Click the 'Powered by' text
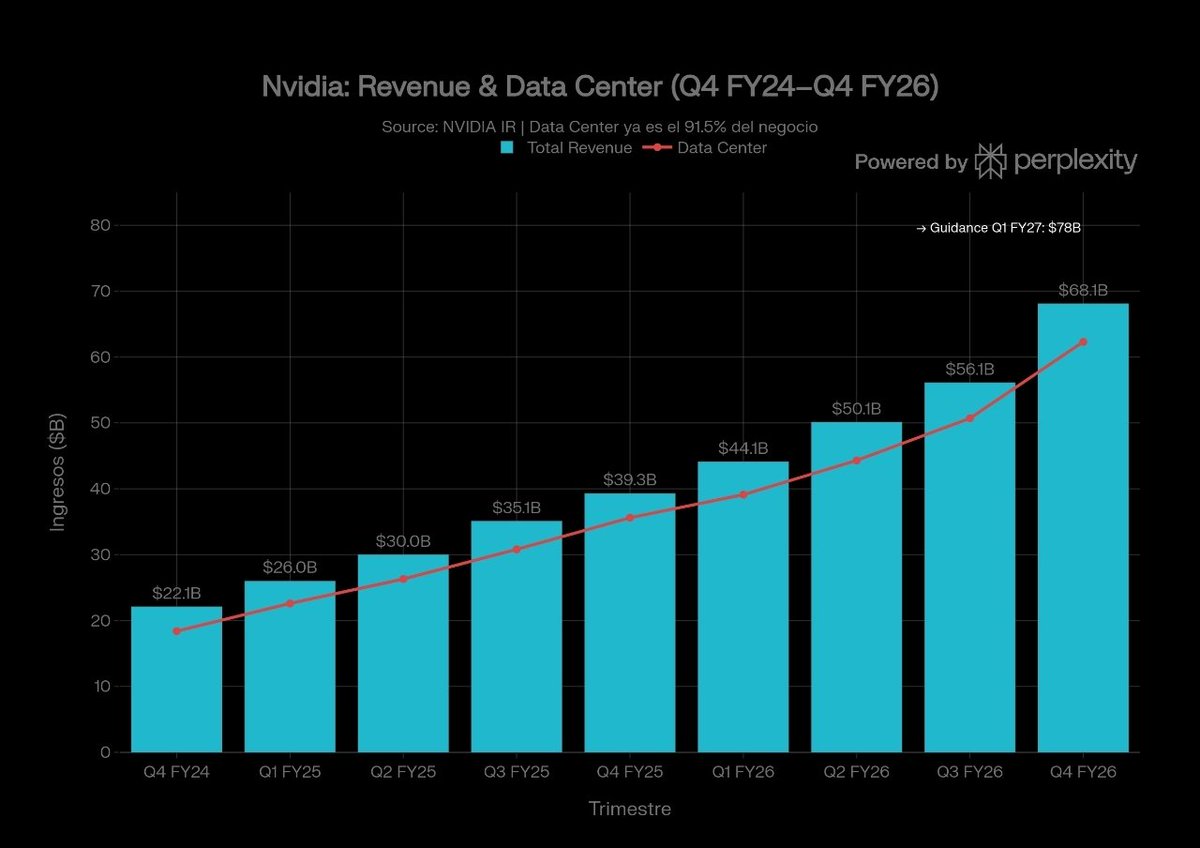Screen dimensions: 1200x848 (x=911, y=162)
